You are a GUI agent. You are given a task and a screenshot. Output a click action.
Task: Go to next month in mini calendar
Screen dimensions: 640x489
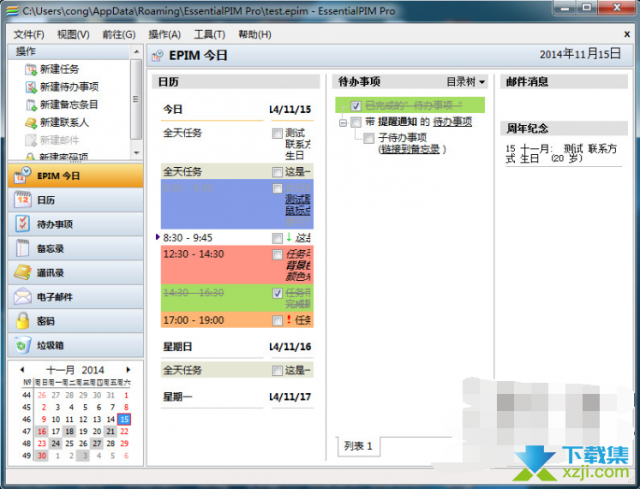128,370
